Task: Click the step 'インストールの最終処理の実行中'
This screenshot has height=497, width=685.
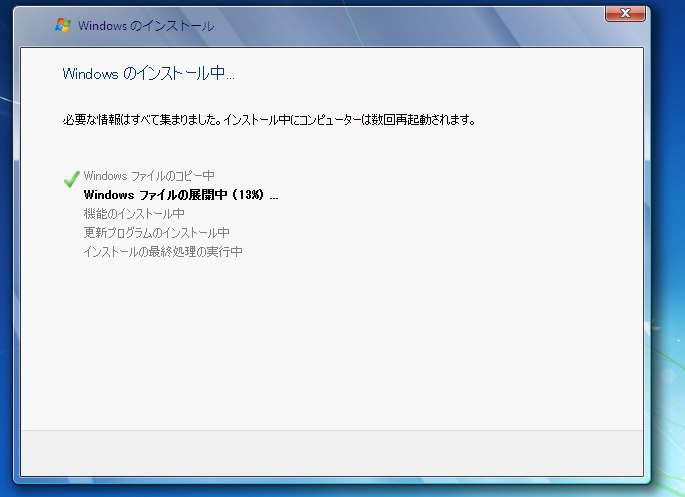Action: pos(163,252)
